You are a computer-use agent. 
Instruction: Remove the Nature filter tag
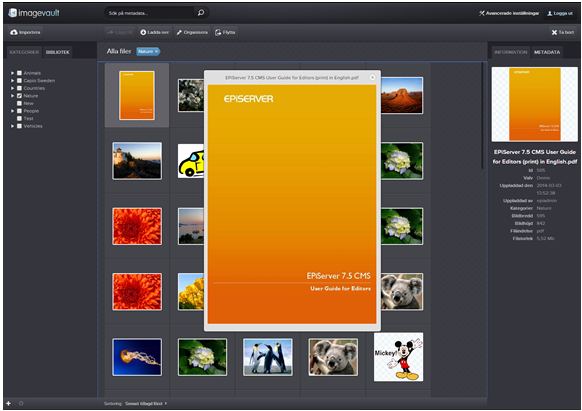coord(156,52)
